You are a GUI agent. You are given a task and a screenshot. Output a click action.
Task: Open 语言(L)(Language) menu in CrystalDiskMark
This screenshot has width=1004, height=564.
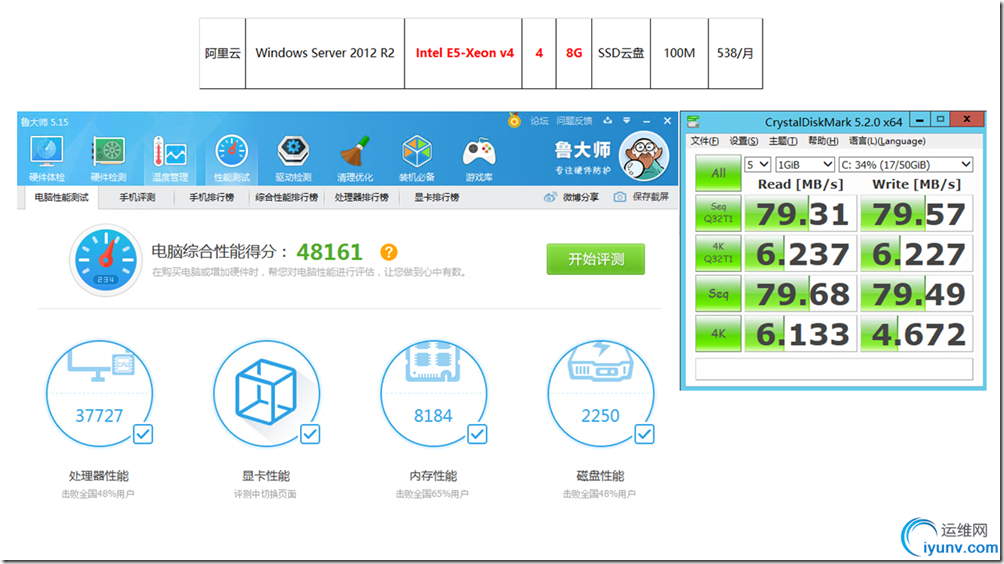point(887,141)
